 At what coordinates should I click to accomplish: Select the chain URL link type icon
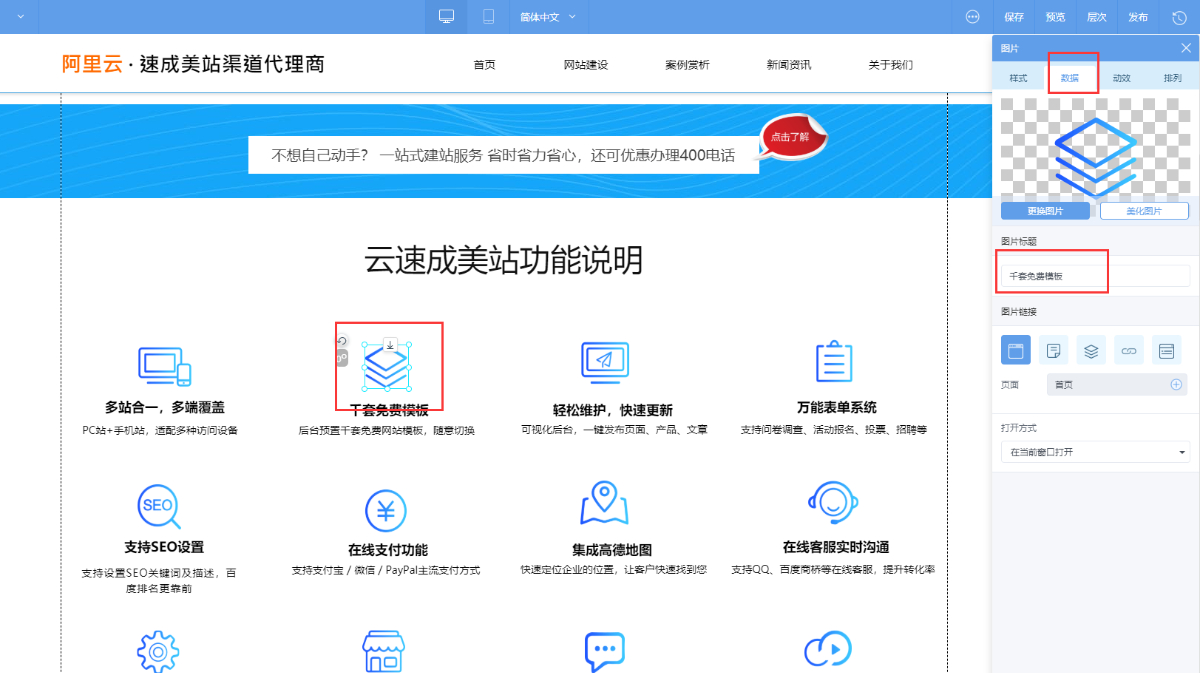coord(1129,350)
